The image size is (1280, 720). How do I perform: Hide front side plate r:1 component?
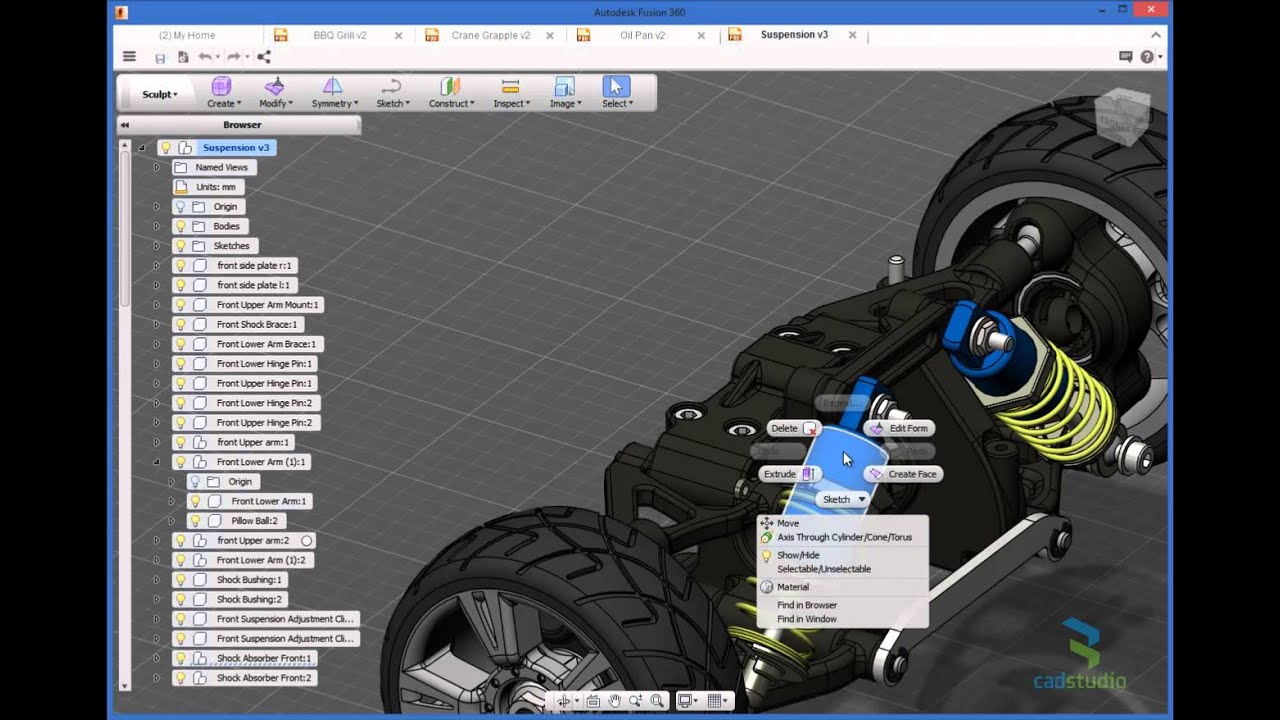tap(180, 266)
